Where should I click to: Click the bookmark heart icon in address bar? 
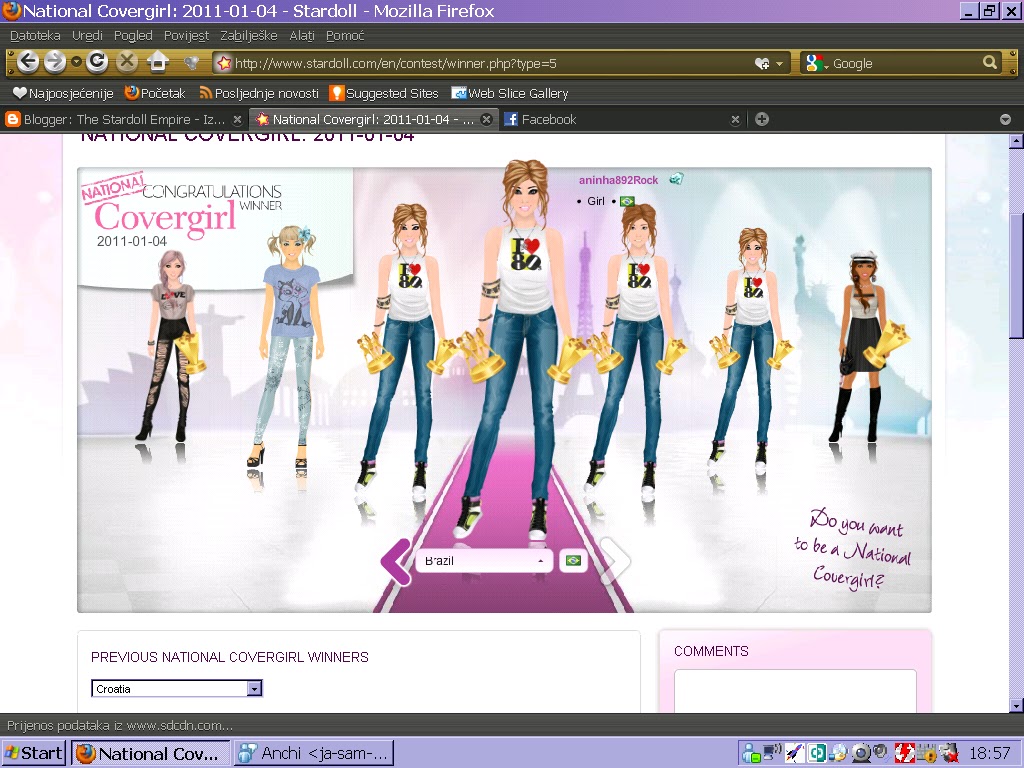(761, 63)
